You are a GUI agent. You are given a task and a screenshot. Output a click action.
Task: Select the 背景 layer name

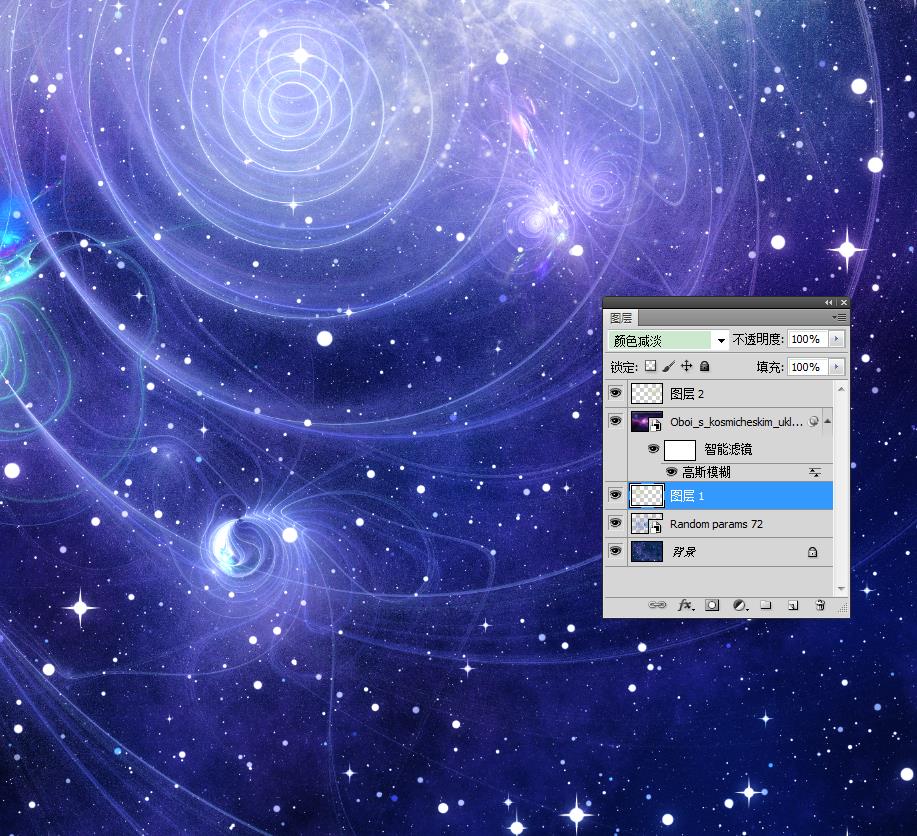[684, 552]
